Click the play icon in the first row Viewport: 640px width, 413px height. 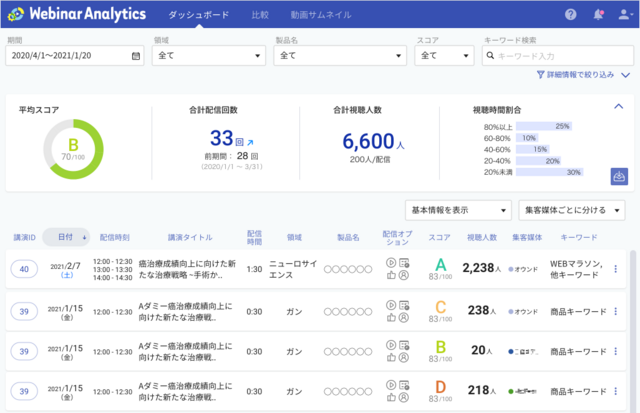(390, 262)
